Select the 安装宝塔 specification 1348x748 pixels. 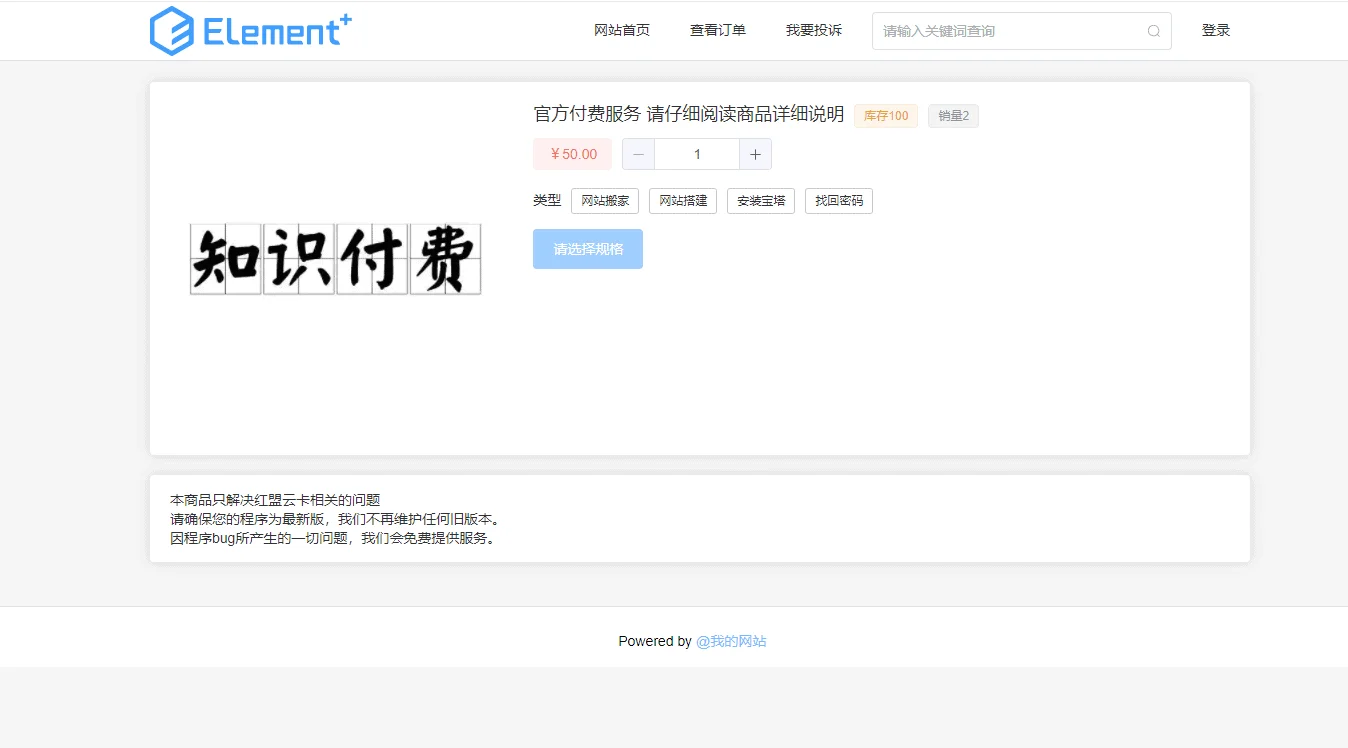[x=760, y=200]
